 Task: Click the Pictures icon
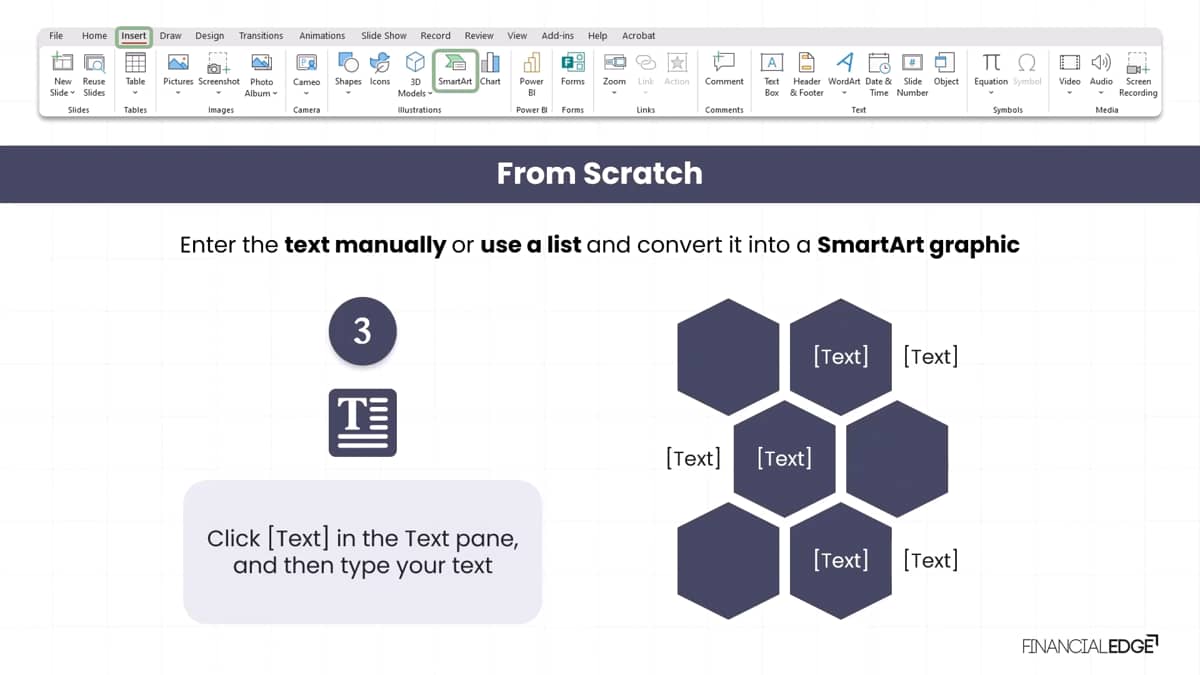click(178, 63)
